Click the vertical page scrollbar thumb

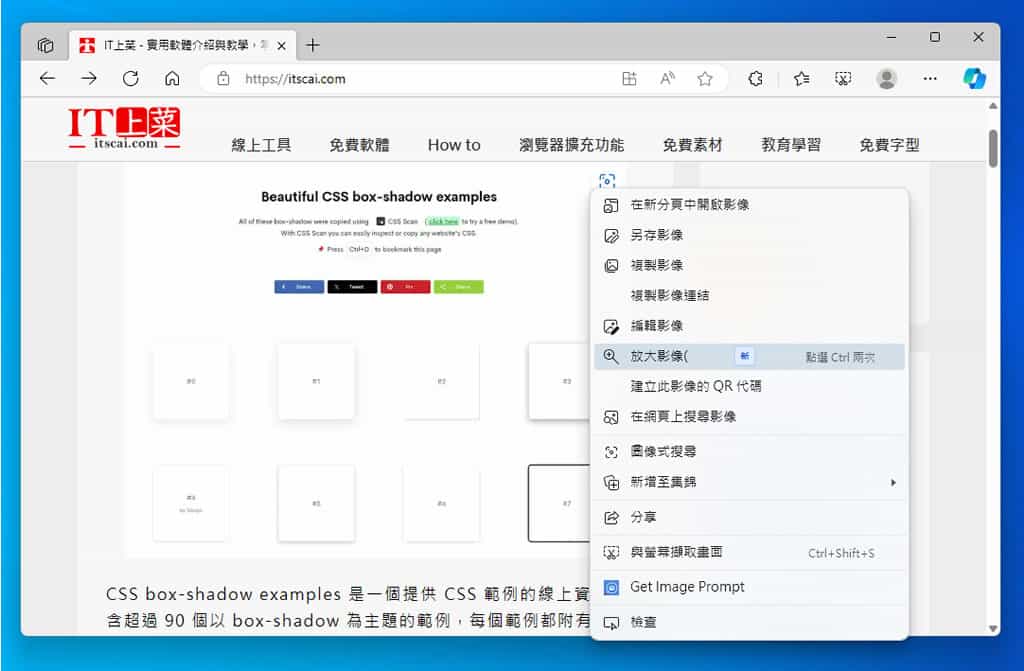coord(993,148)
